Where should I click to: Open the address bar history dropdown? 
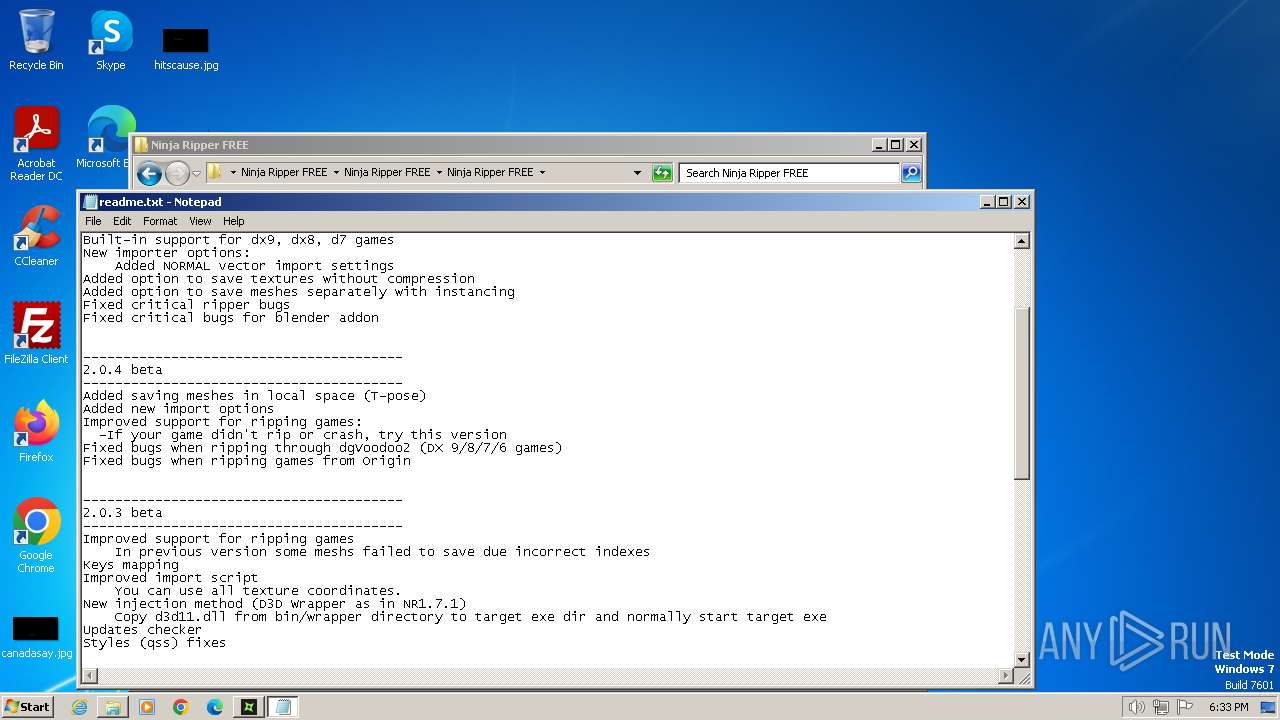click(638, 173)
